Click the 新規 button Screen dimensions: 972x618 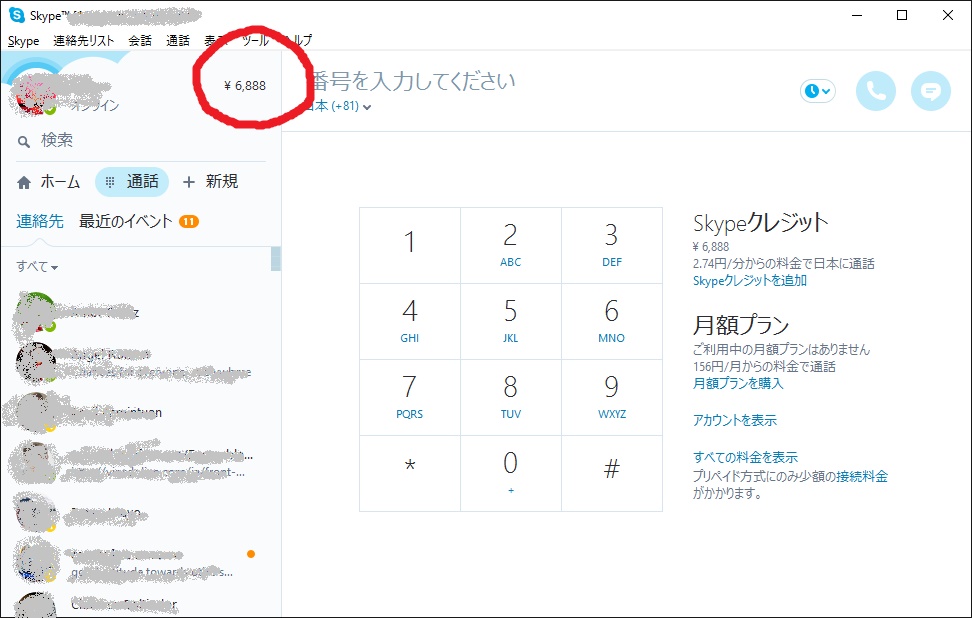(x=211, y=182)
